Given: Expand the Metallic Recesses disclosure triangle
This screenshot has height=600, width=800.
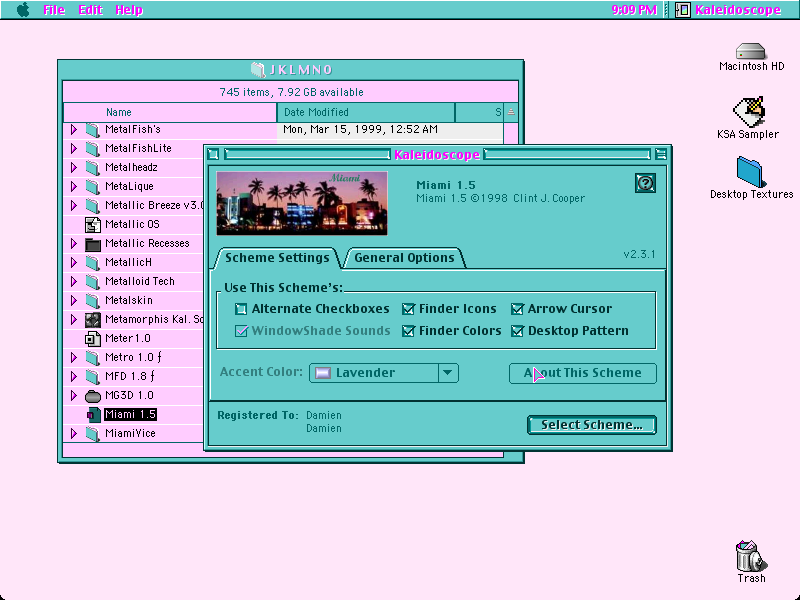Looking at the screenshot, I should click(73, 244).
